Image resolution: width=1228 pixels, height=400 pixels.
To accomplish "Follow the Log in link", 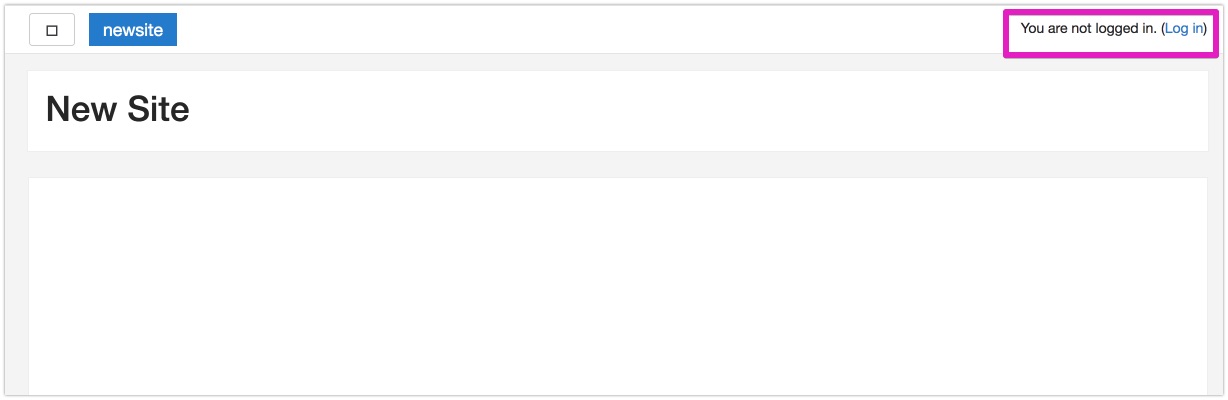I will pos(1184,29).
